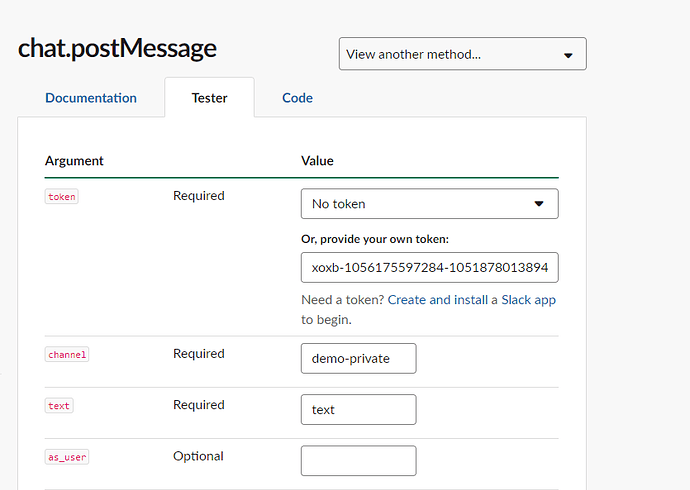The height and width of the screenshot is (490, 690).
Task: Select the Tester tab
Action: point(210,98)
